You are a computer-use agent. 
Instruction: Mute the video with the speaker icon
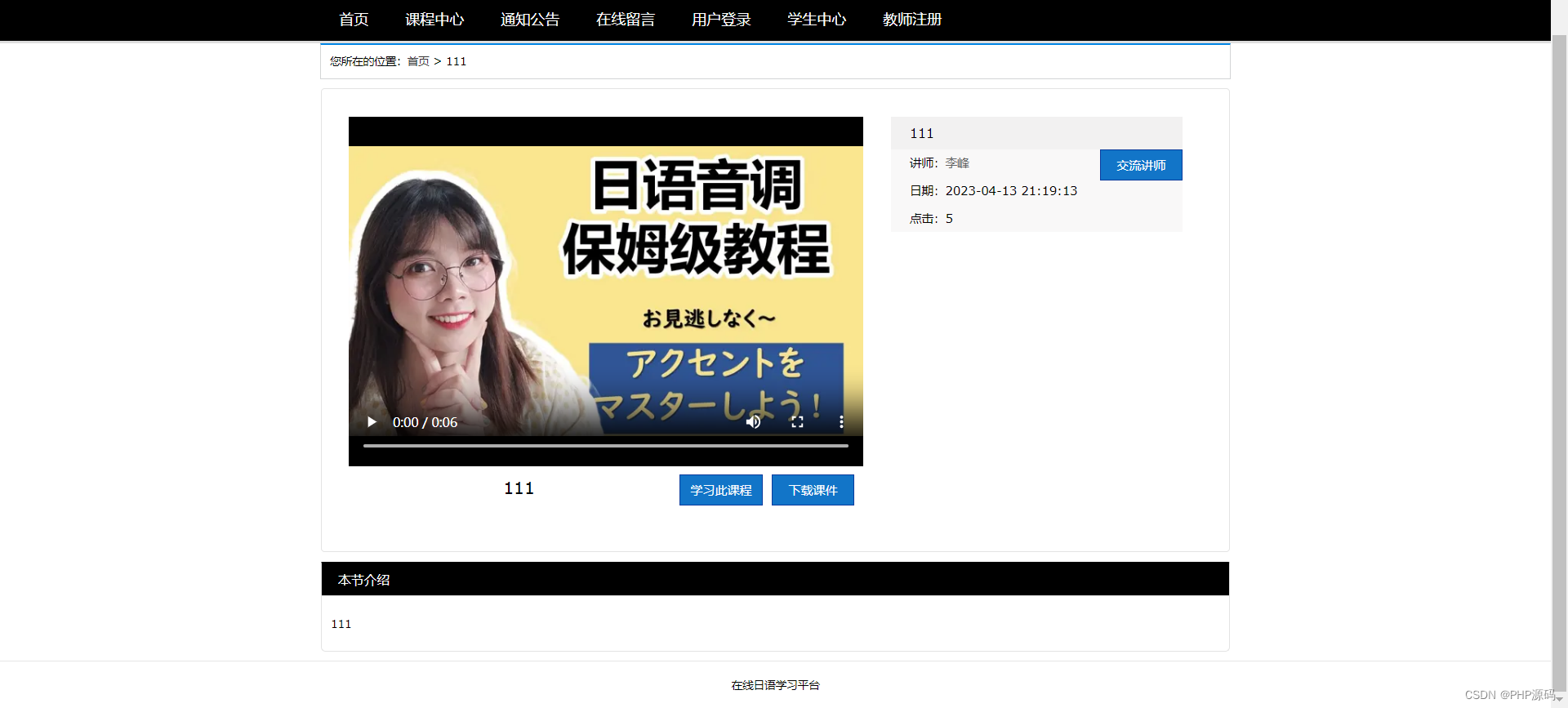(x=753, y=422)
